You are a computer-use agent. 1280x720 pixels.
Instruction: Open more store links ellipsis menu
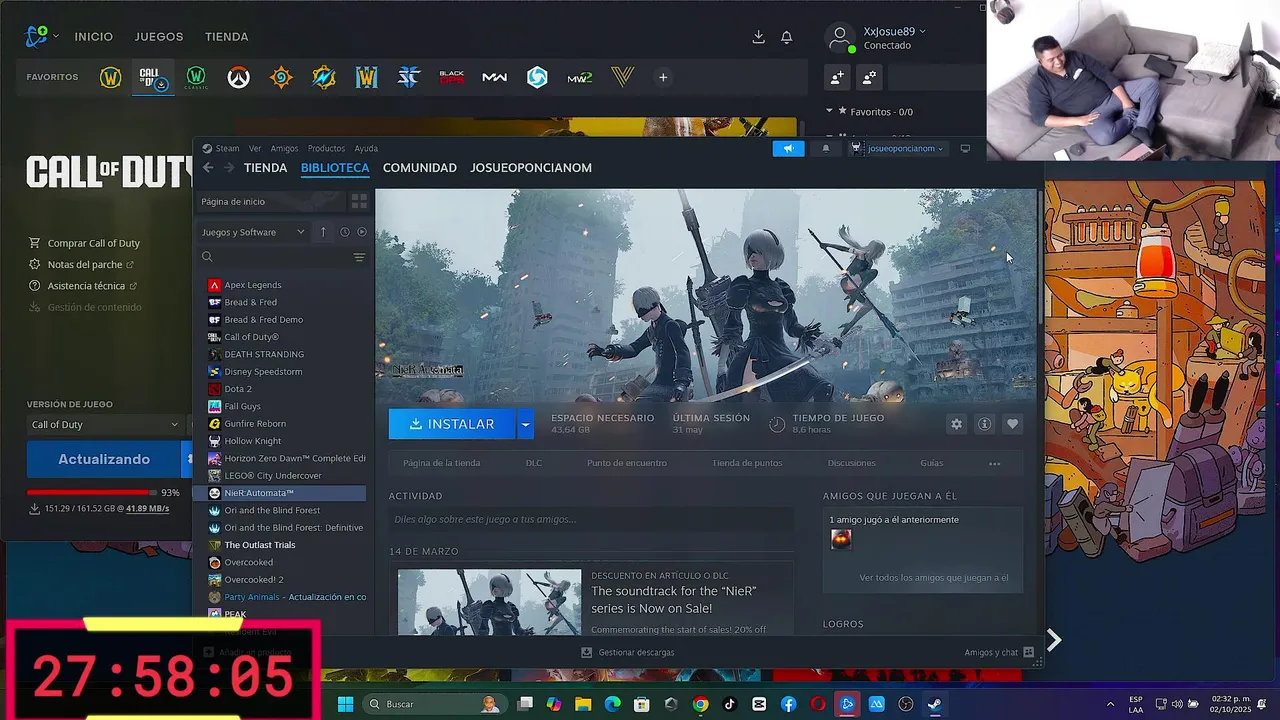pyautogui.click(x=994, y=463)
